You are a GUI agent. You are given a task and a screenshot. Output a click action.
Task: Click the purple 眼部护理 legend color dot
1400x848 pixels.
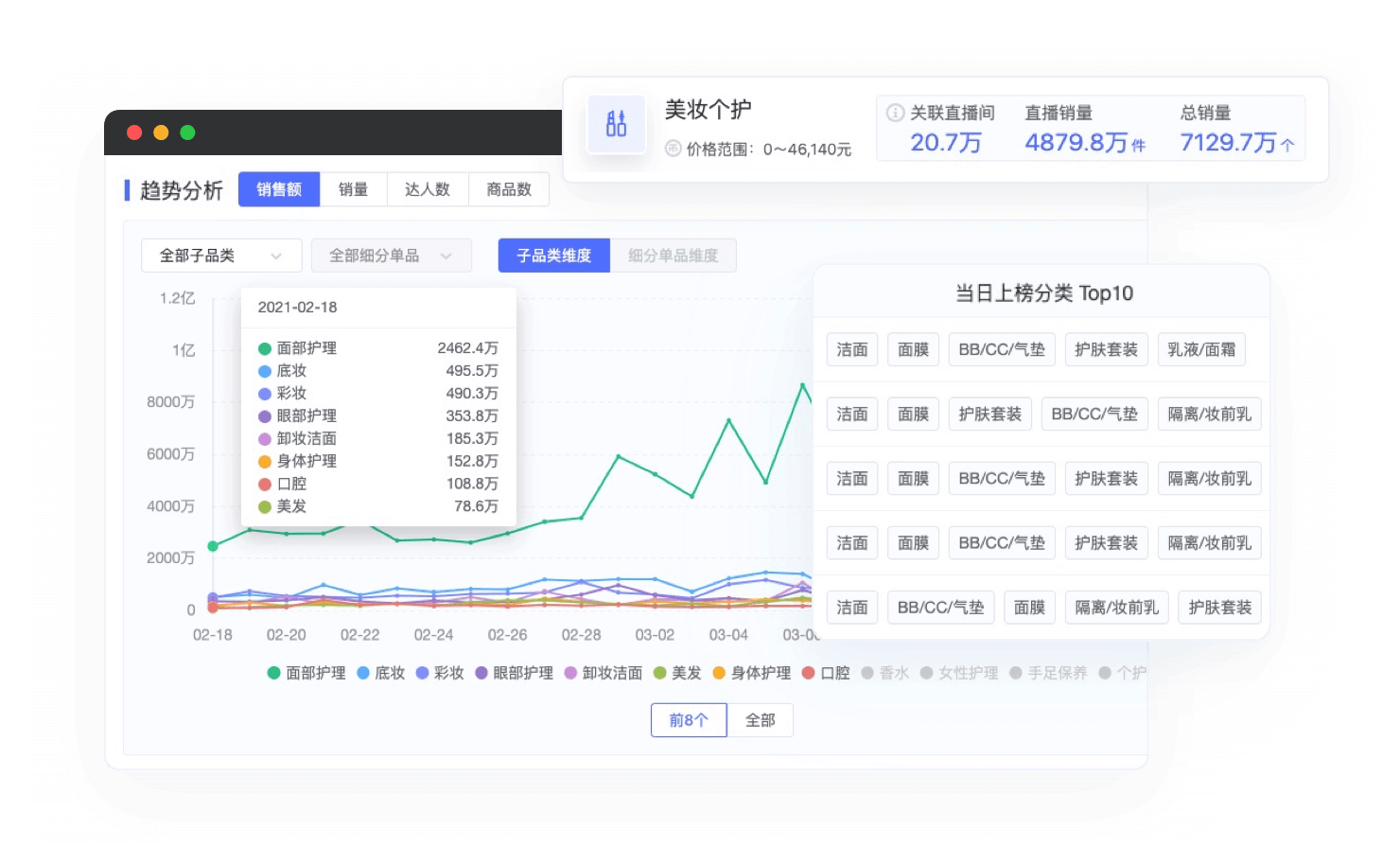(x=481, y=673)
